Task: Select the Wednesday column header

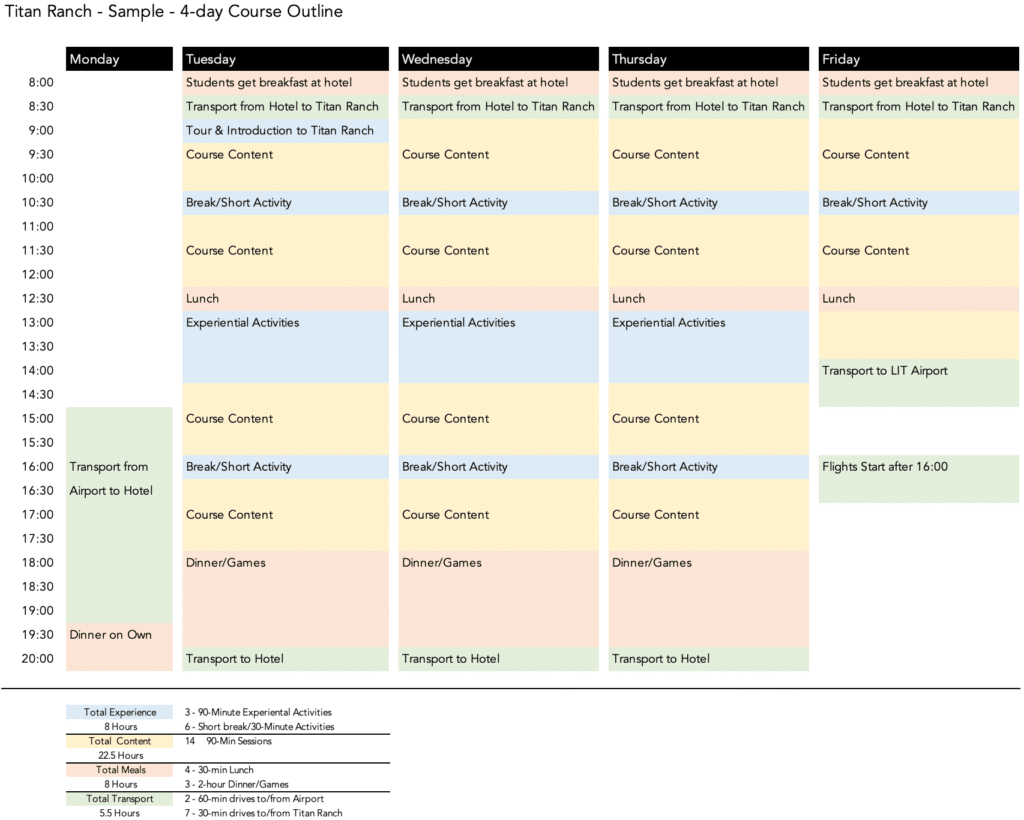Action: click(498, 59)
